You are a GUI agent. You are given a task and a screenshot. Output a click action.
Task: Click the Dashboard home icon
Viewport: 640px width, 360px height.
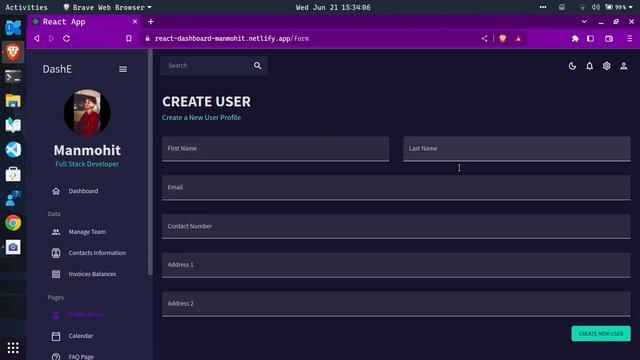(x=56, y=191)
